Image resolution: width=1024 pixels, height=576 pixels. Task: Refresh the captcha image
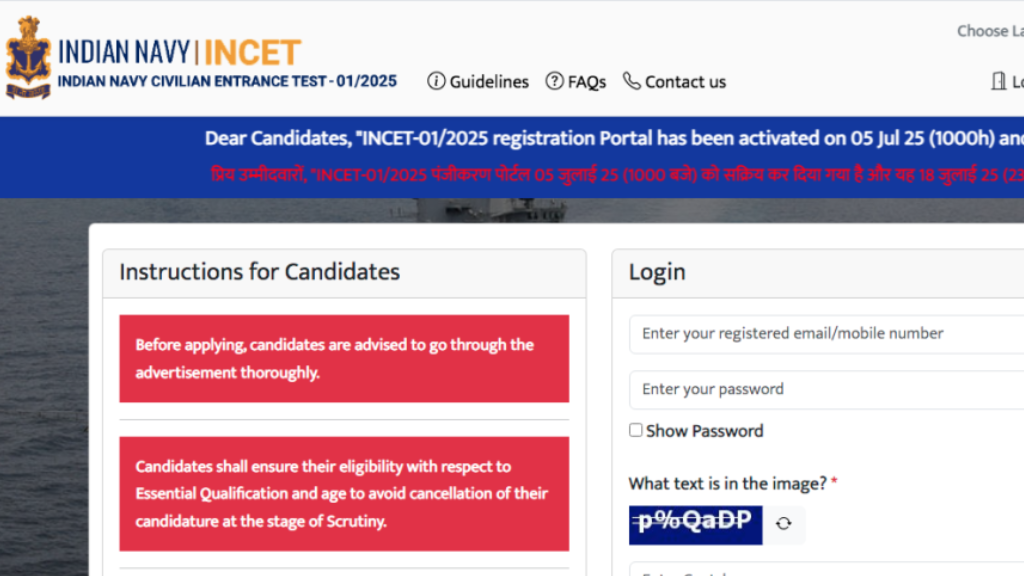point(784,524)
